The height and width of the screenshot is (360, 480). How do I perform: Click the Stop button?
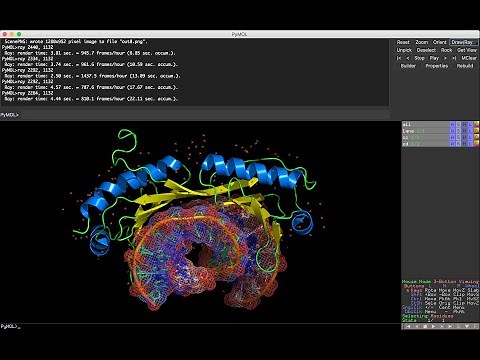419,58
